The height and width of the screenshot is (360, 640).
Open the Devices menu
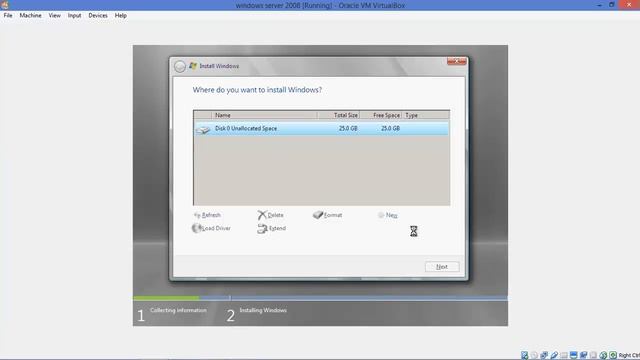tap(98, 16)
